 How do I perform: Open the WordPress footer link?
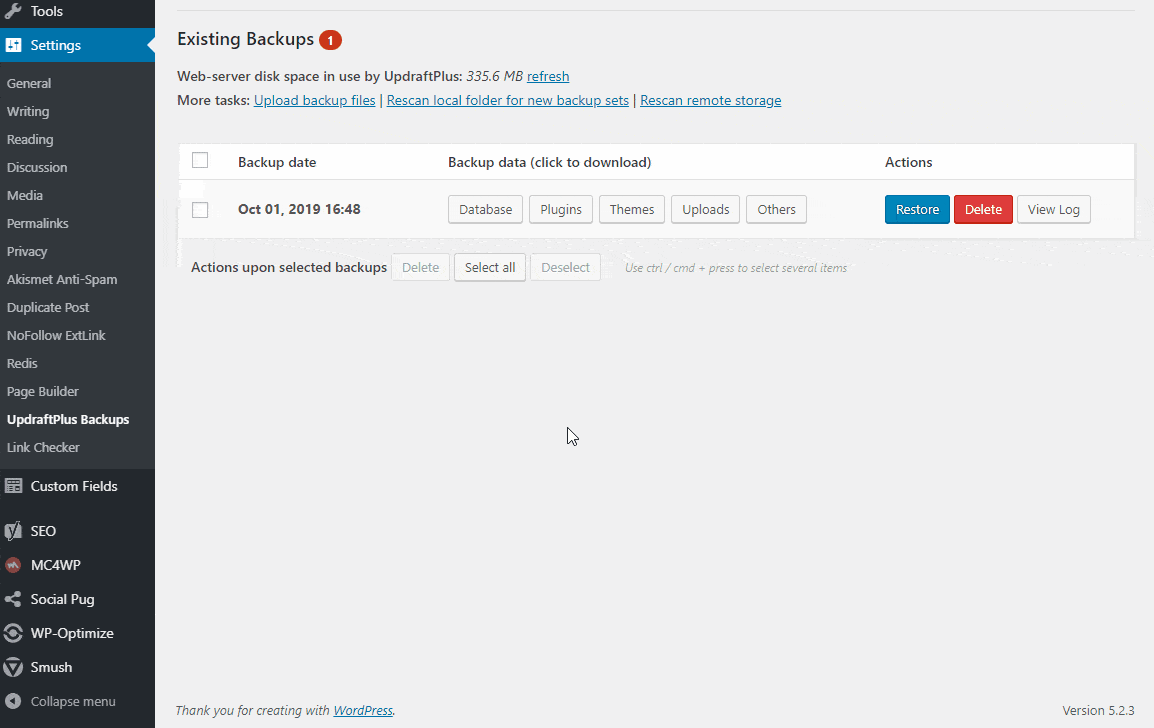point(363,710)
